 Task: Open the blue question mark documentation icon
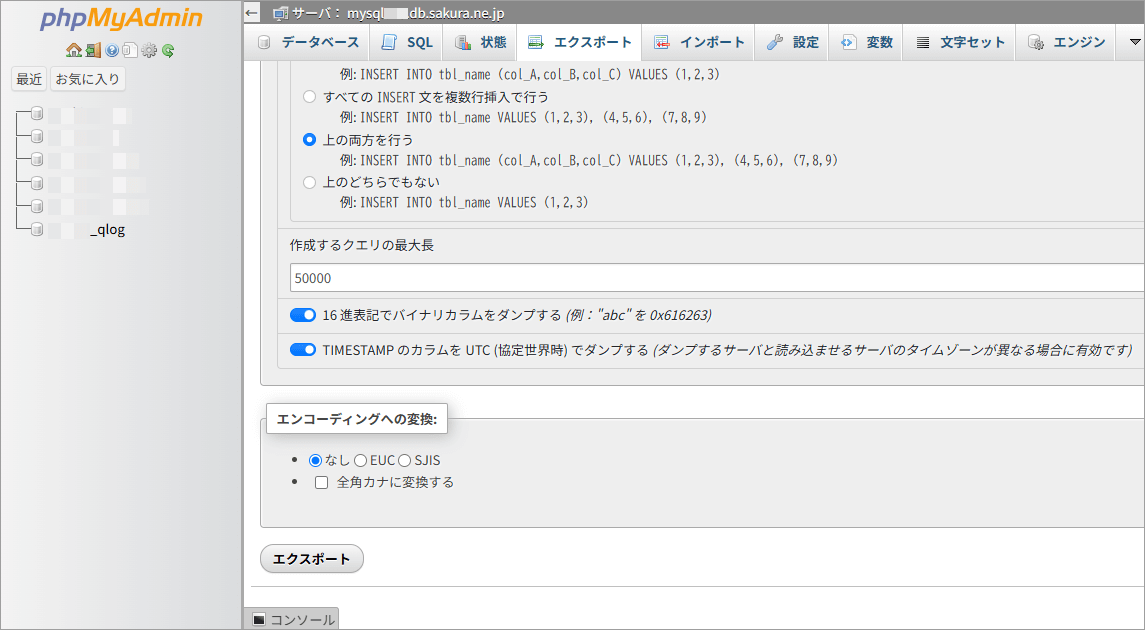pyautogui.click(x=112, y=50)
